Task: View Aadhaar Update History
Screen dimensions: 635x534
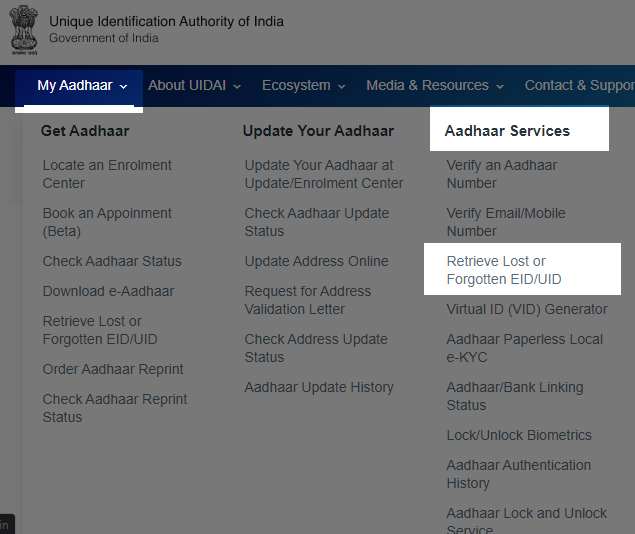Action: click(x=319, y=387)
